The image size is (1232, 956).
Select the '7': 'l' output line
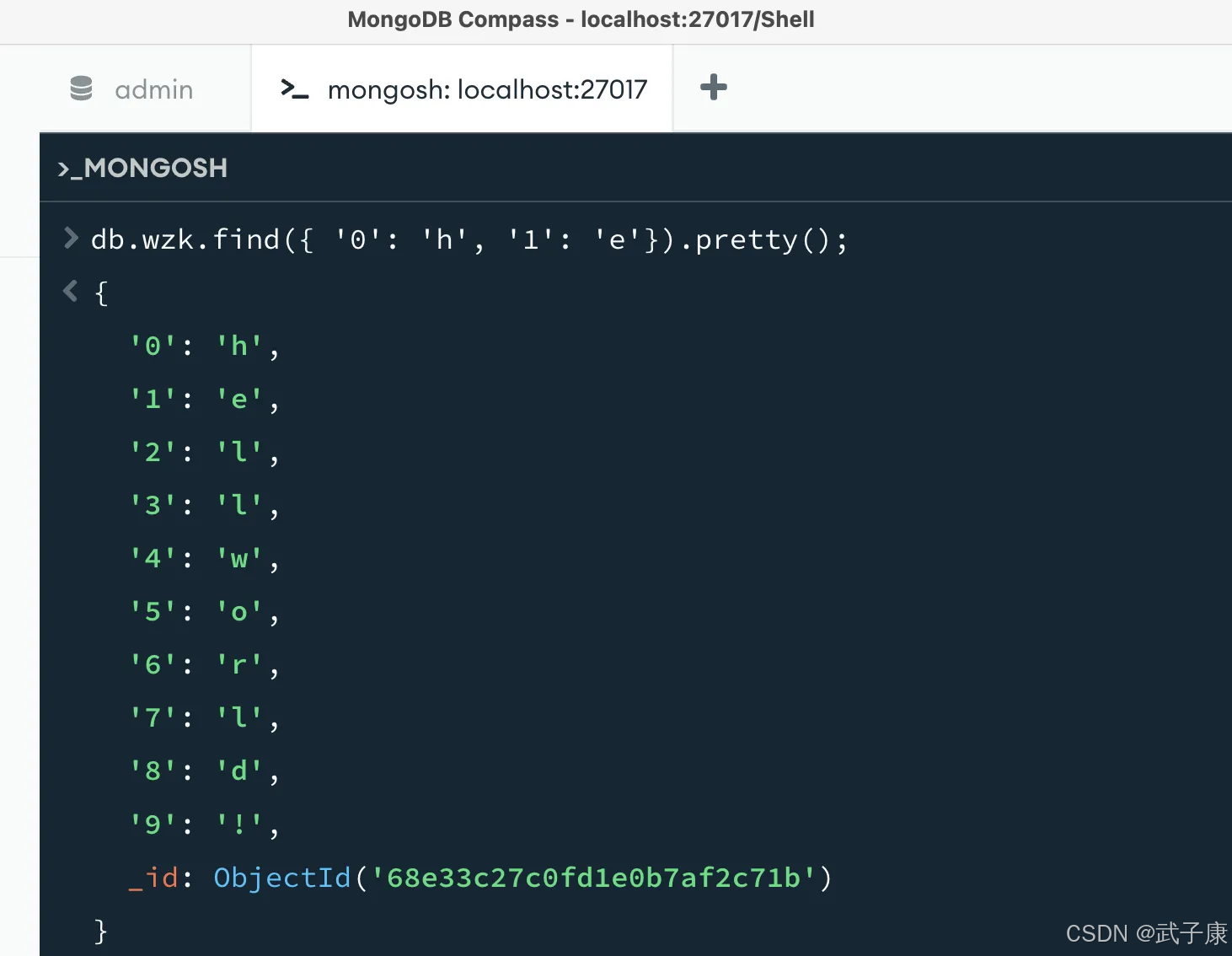[x=204, y=718]
